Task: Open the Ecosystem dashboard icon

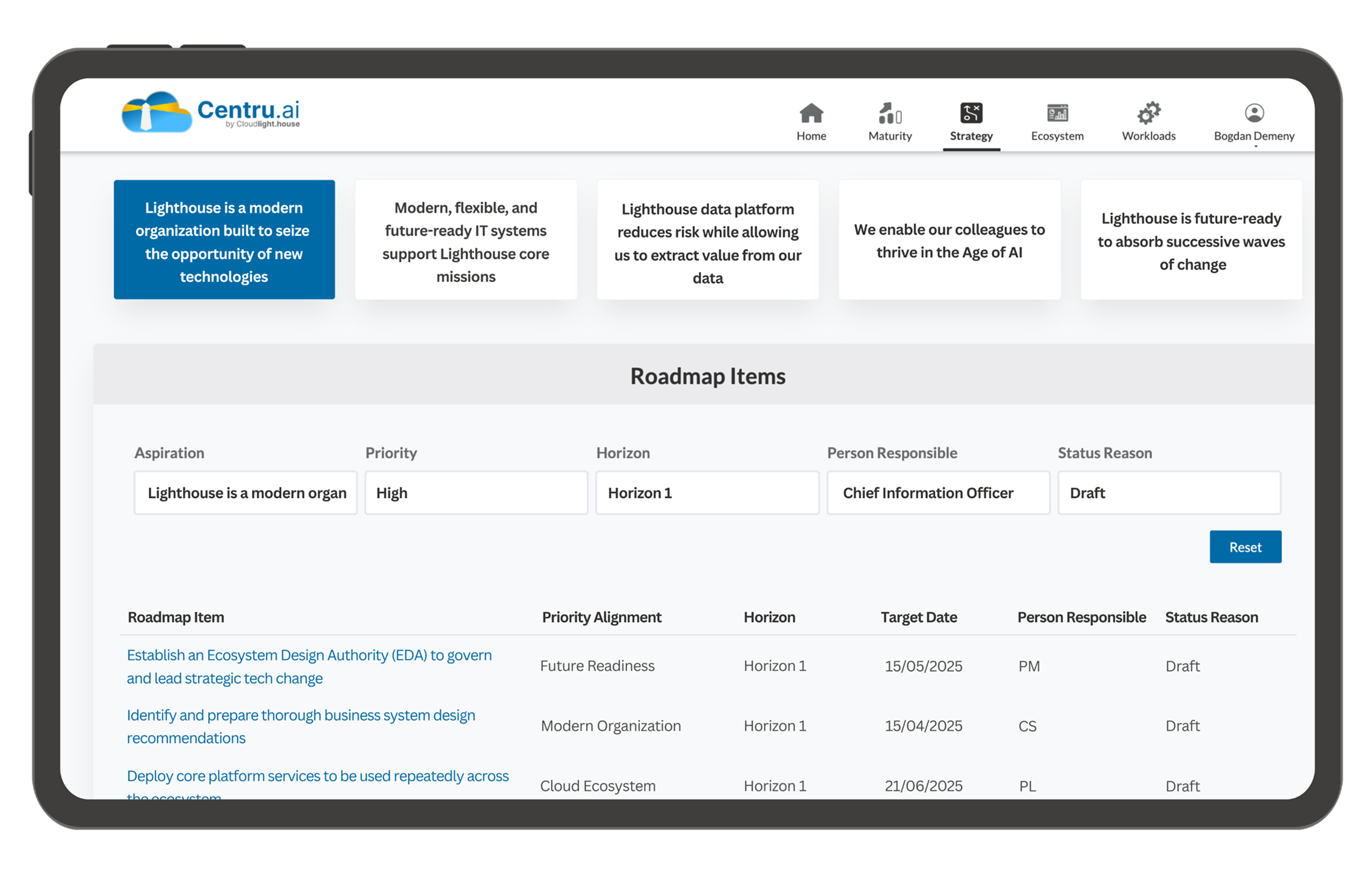Action: click(x=1057, y=113)
